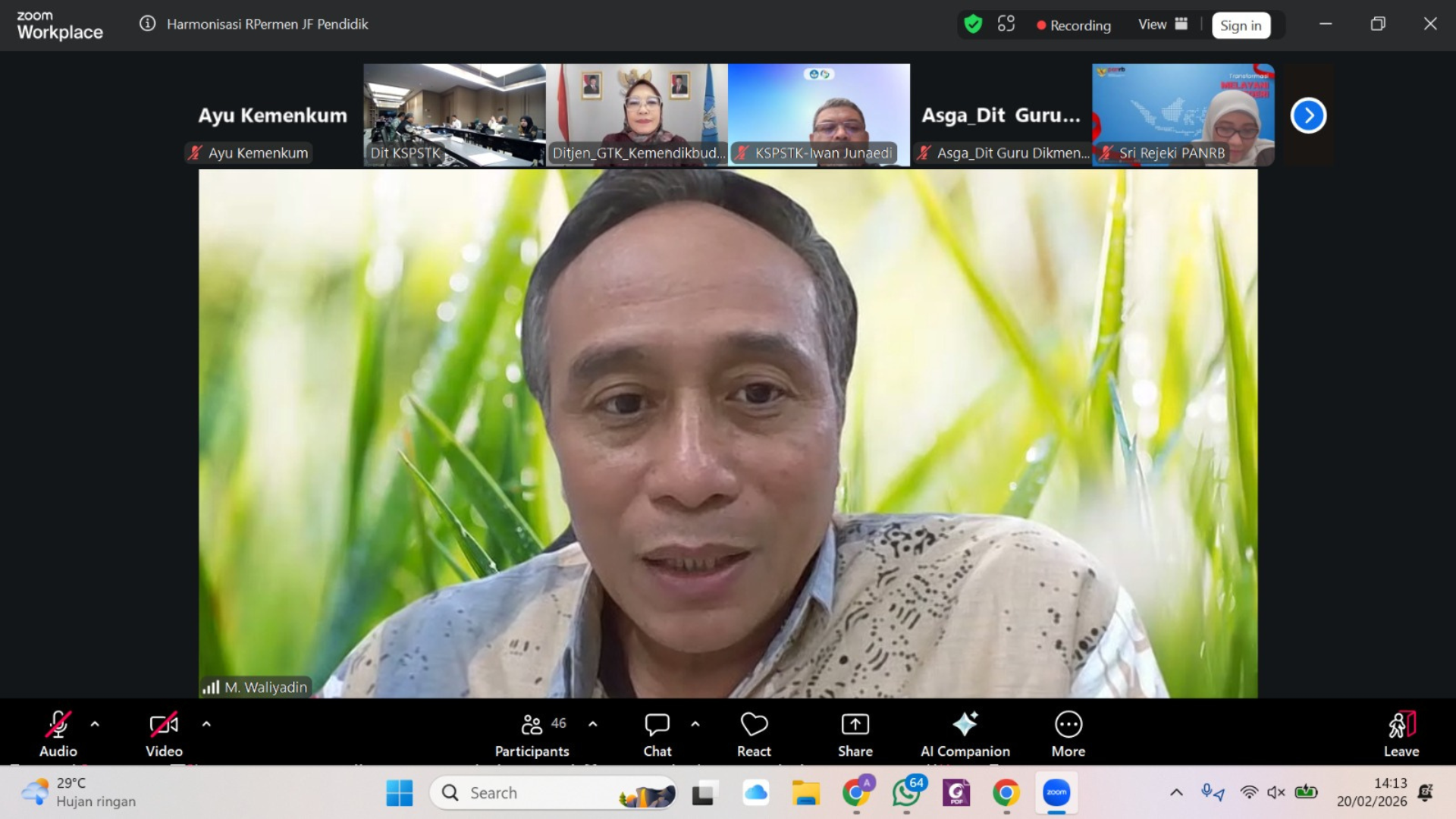
Task: Open the More options icon
Action: click(1068, 725)
